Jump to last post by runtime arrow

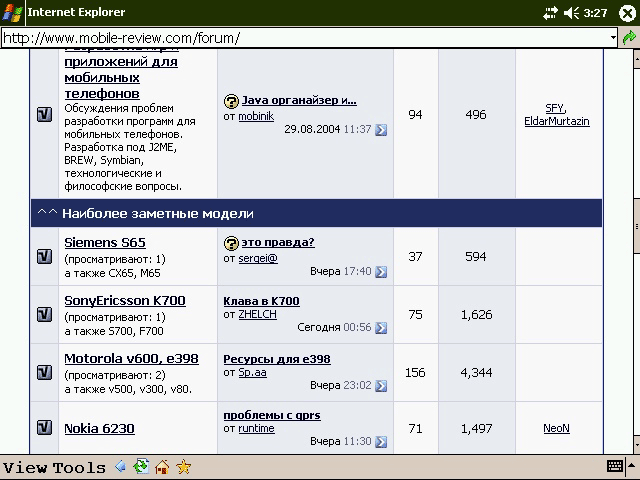(381, 442)
